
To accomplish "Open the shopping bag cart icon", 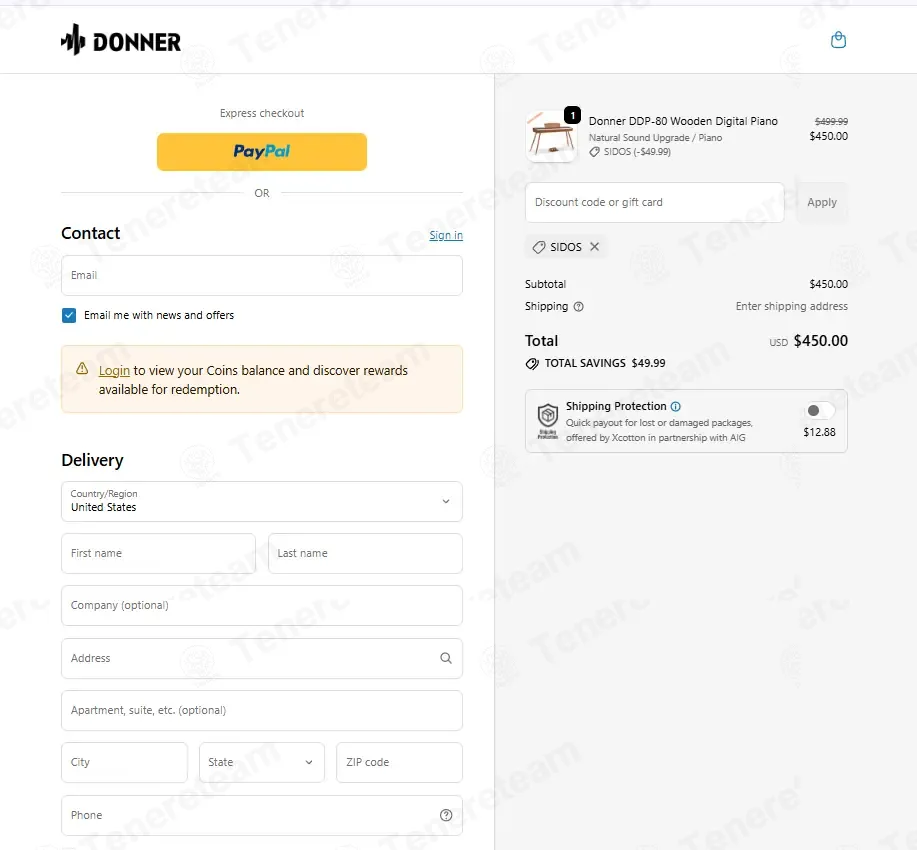I will point(838,40).
